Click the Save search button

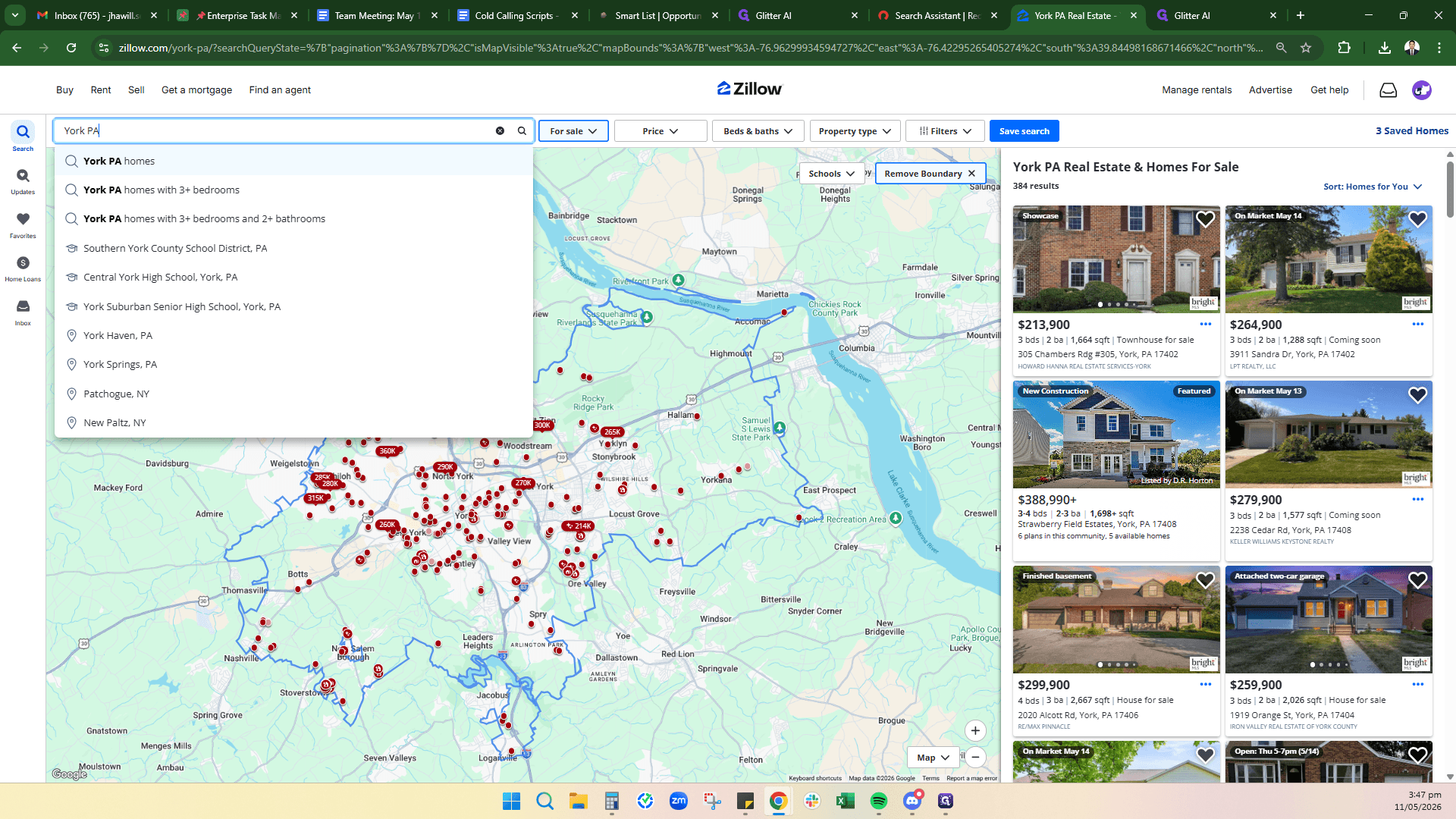coord(1025,131)
